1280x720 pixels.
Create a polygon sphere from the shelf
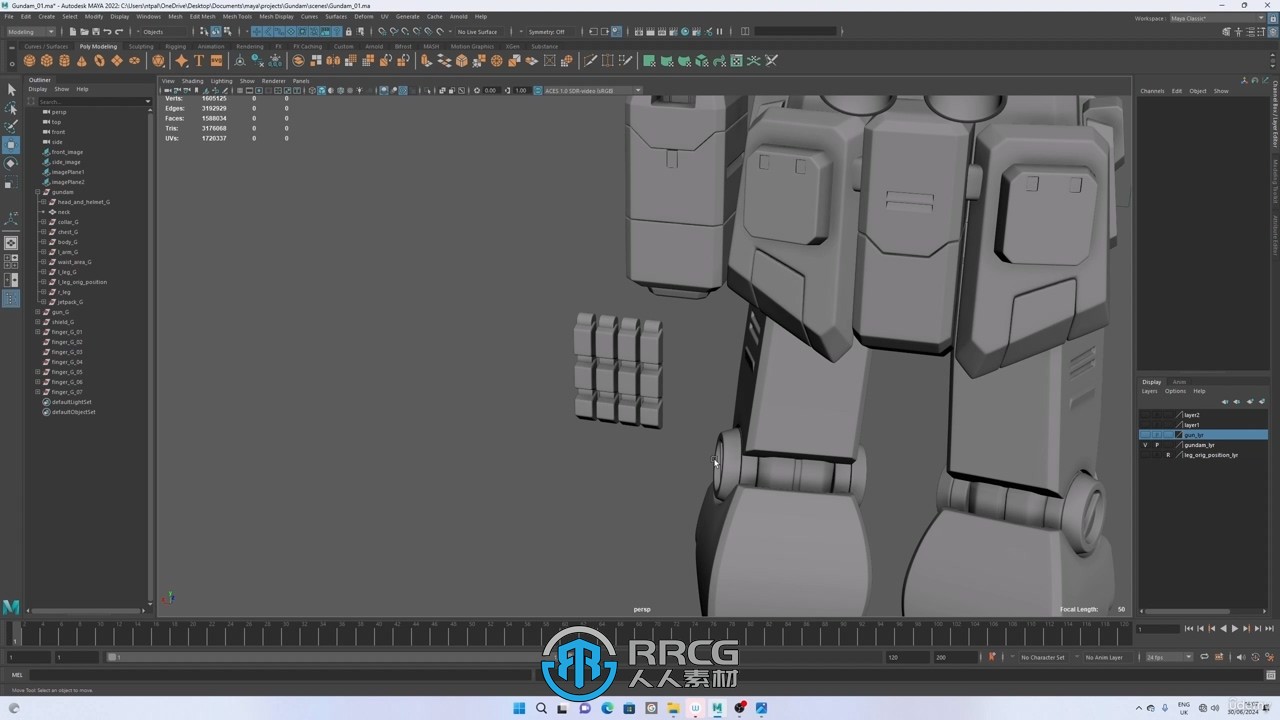coord(30,61)
